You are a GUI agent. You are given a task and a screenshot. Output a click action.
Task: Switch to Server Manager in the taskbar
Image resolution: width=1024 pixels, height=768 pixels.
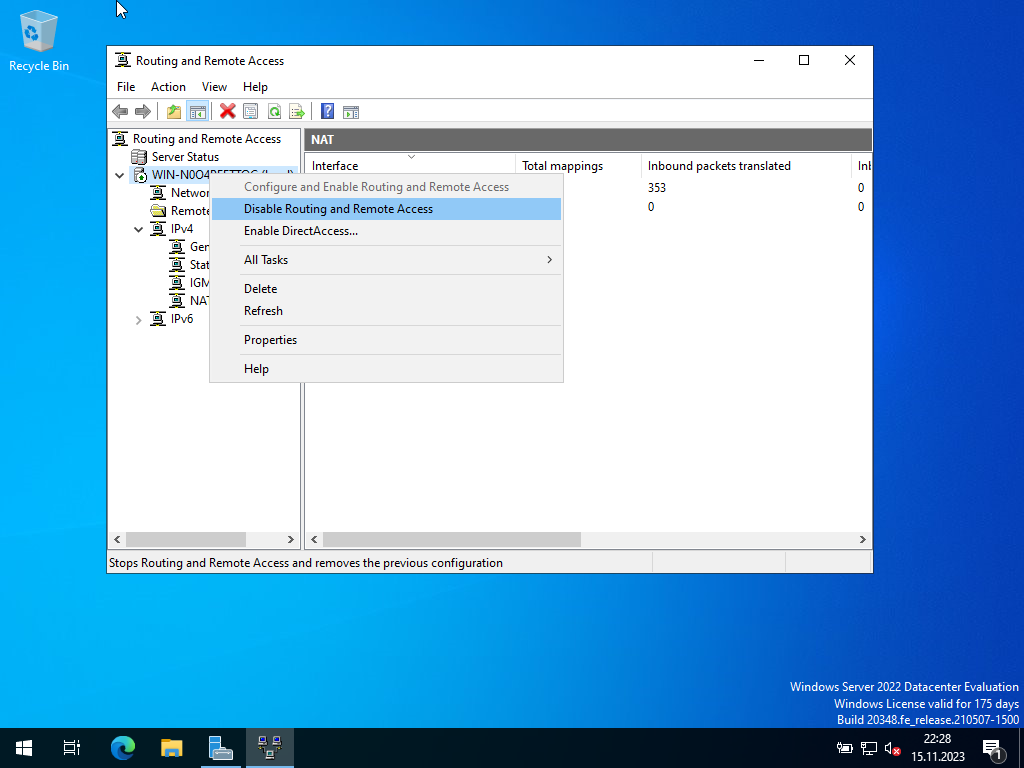220,748
